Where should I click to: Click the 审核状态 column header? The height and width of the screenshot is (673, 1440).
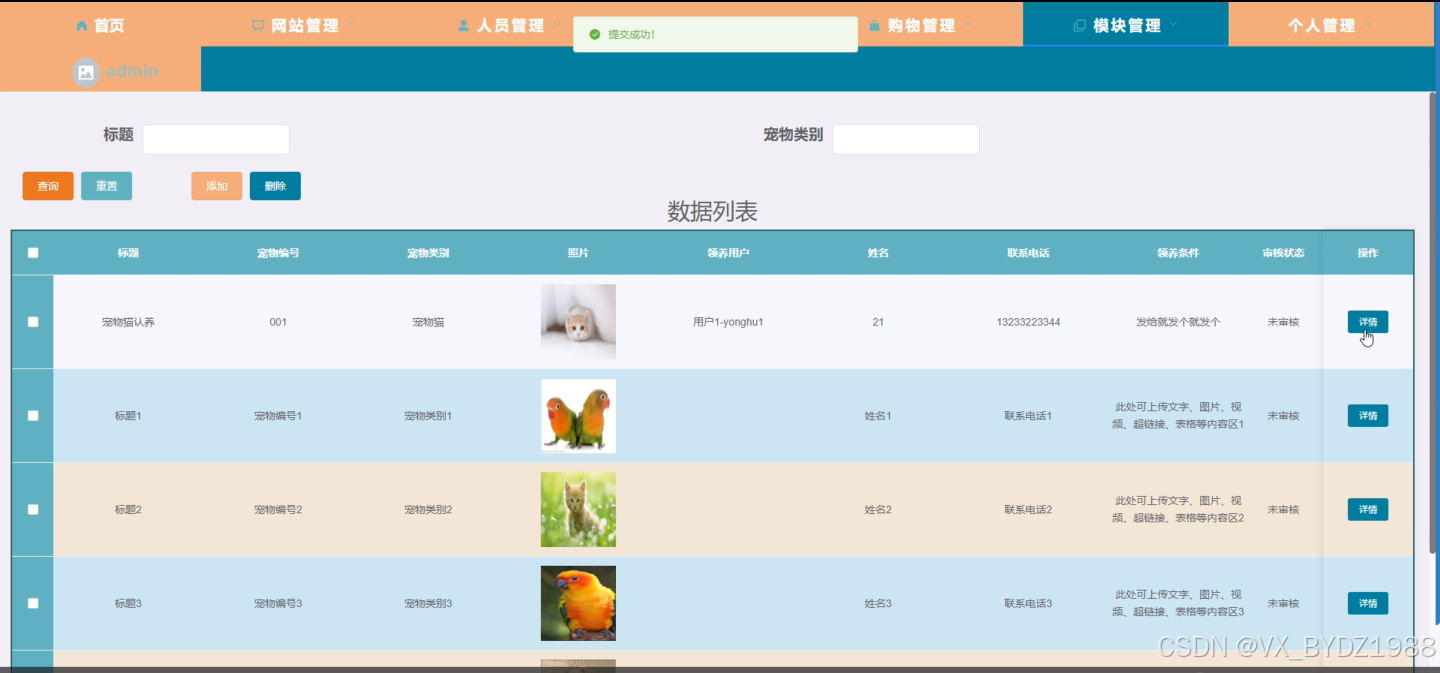pyautogui.click(x=1283, y=253)
